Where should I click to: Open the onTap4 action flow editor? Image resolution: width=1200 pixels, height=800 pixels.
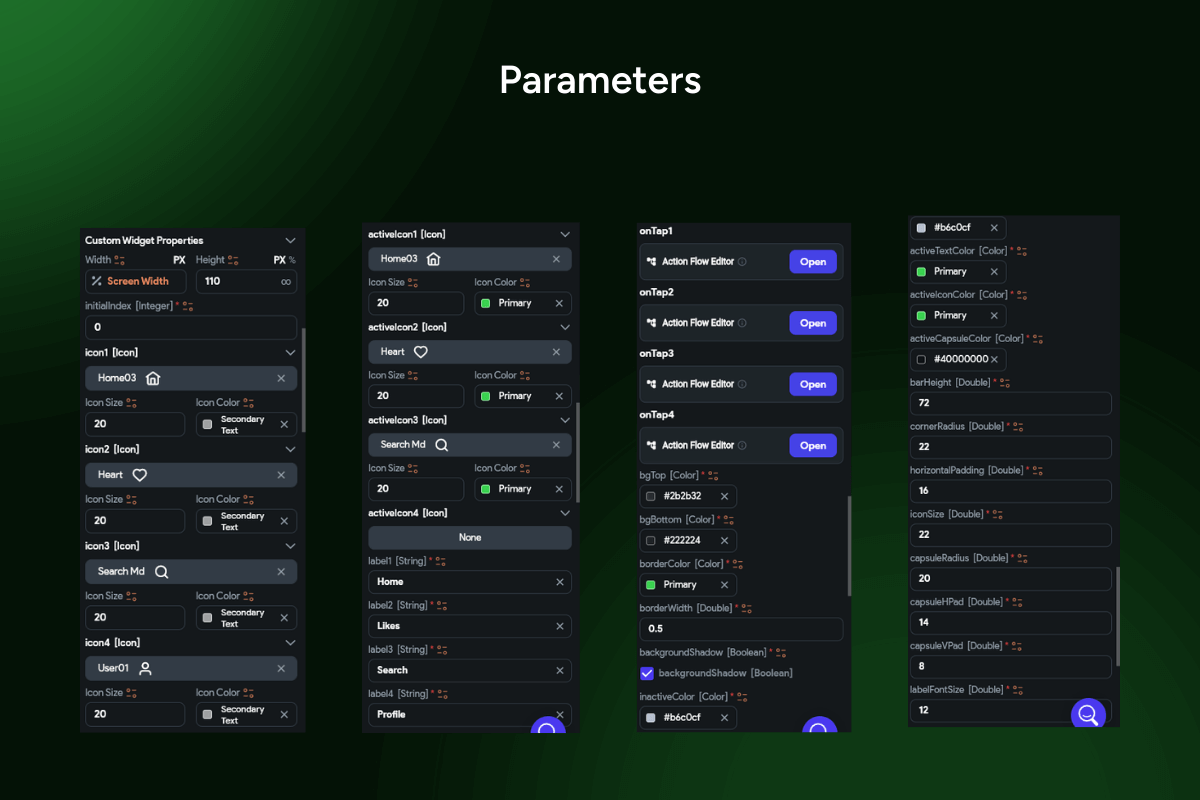pyautogui.click(x=813, y=445)
